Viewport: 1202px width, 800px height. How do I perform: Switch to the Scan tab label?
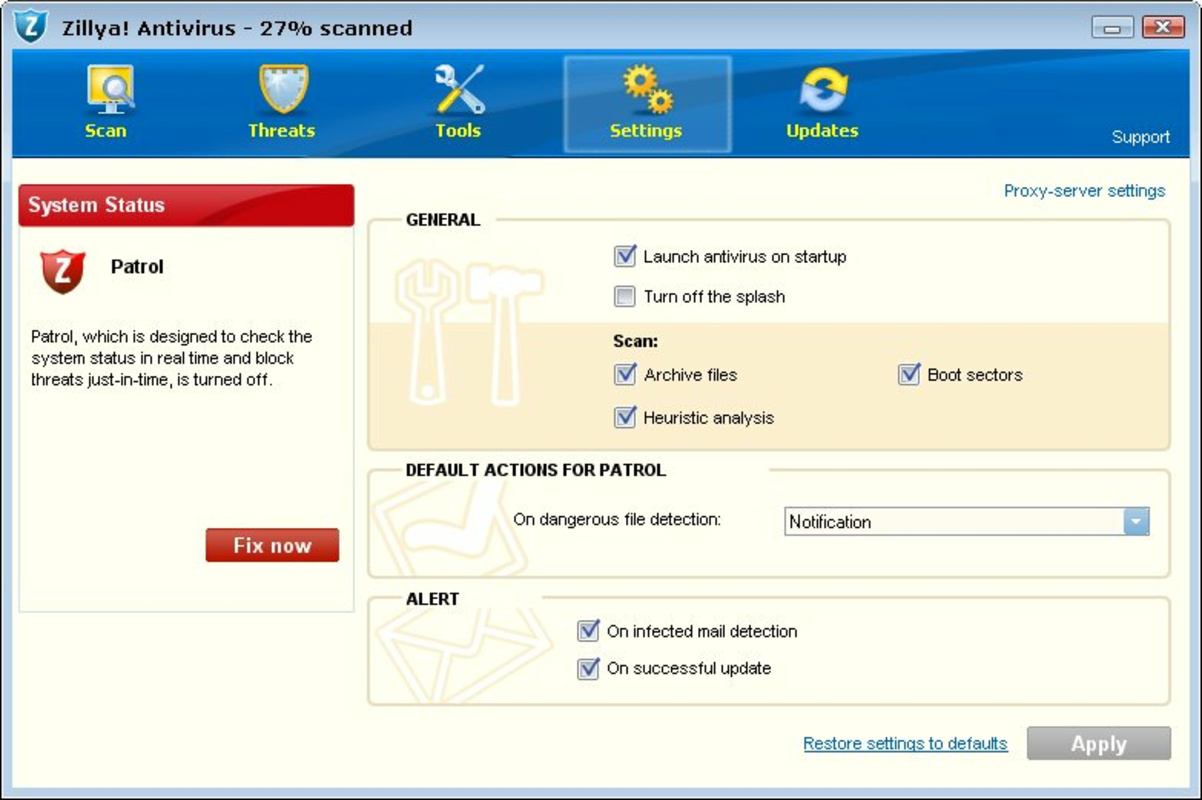pyautogui.click(x=106, y=131)
